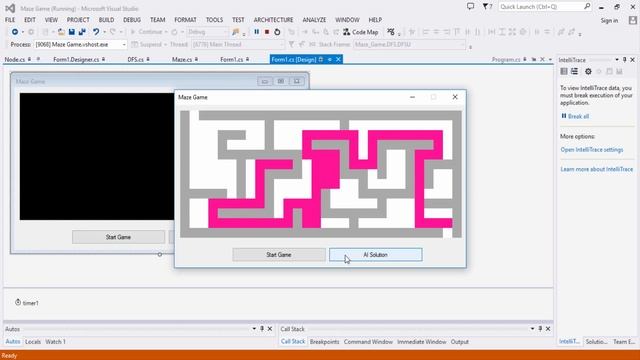Restart debugging with the circular arrow icon

click(x=277, y=32)
